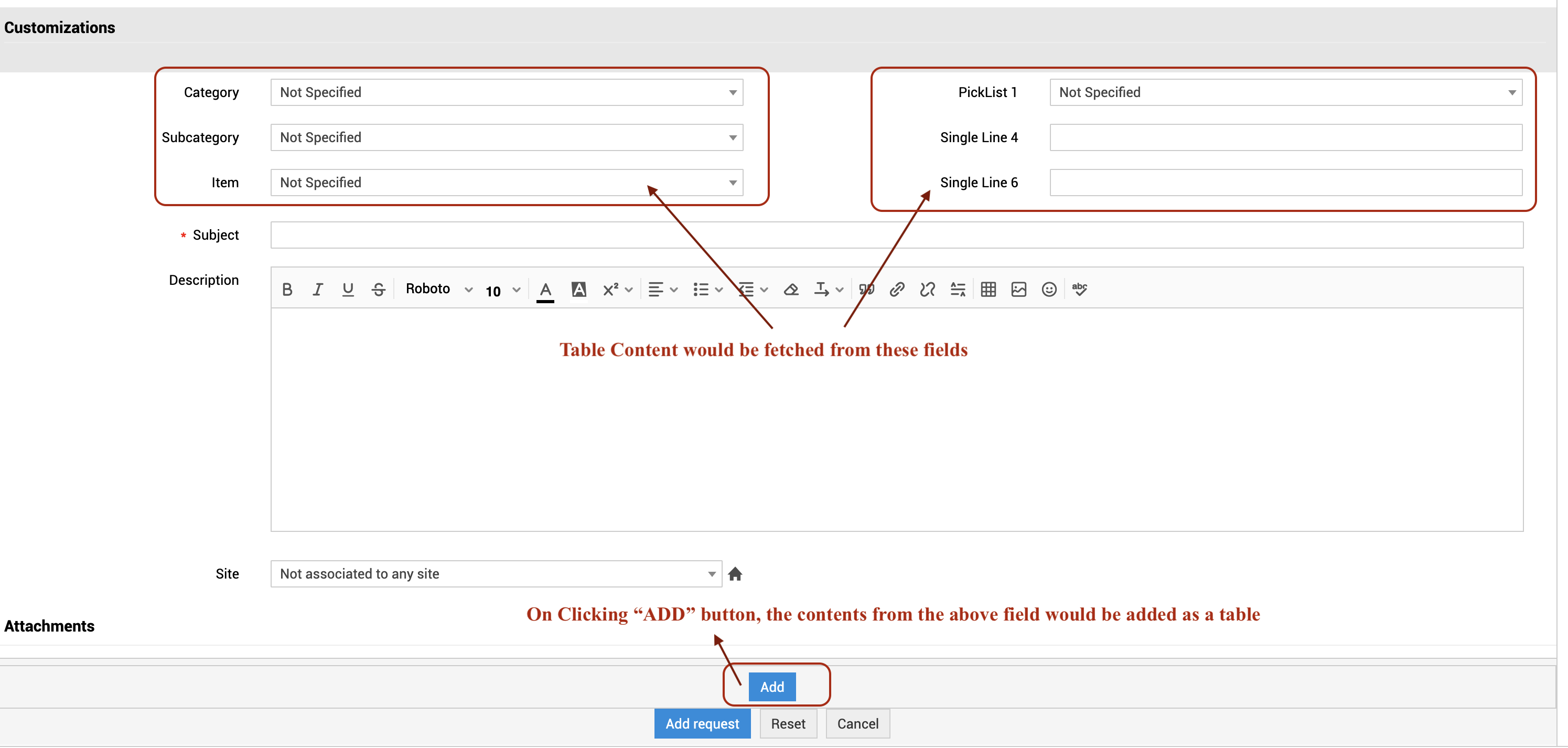Open the font size 10 dropdown

pyautogui.click(x=502, y=291)
